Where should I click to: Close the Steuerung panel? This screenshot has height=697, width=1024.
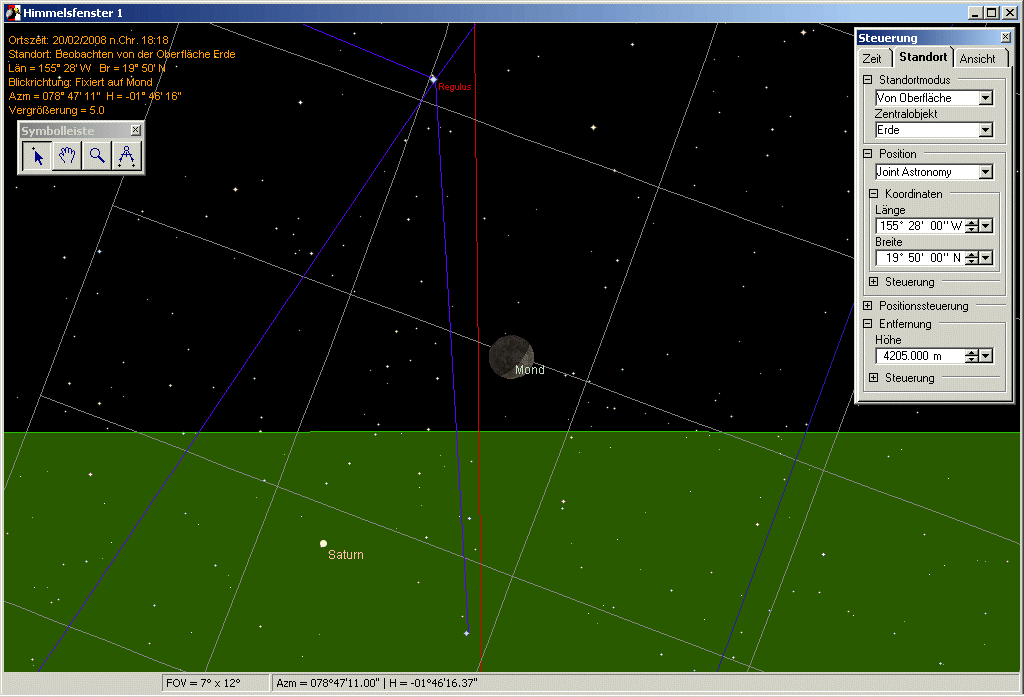[1005, 37]
